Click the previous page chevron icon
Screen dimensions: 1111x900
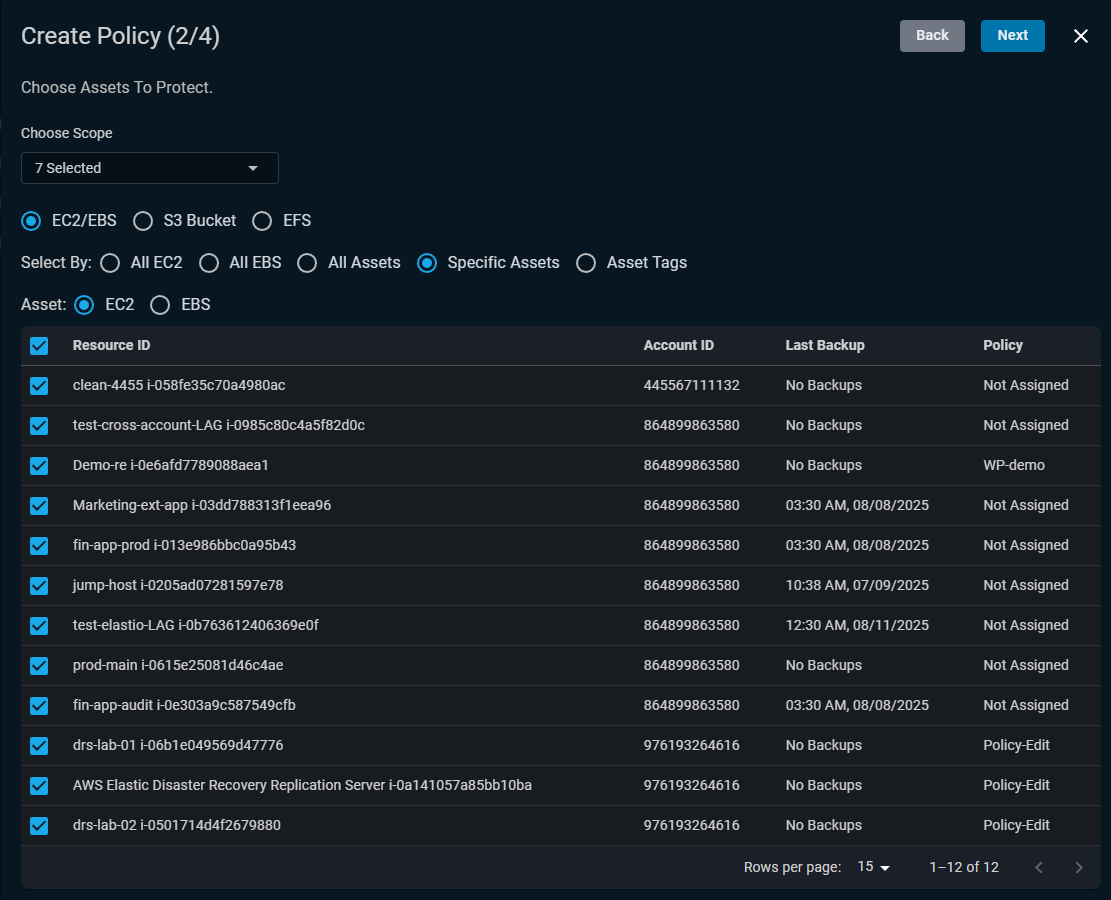click(1039, 867)
